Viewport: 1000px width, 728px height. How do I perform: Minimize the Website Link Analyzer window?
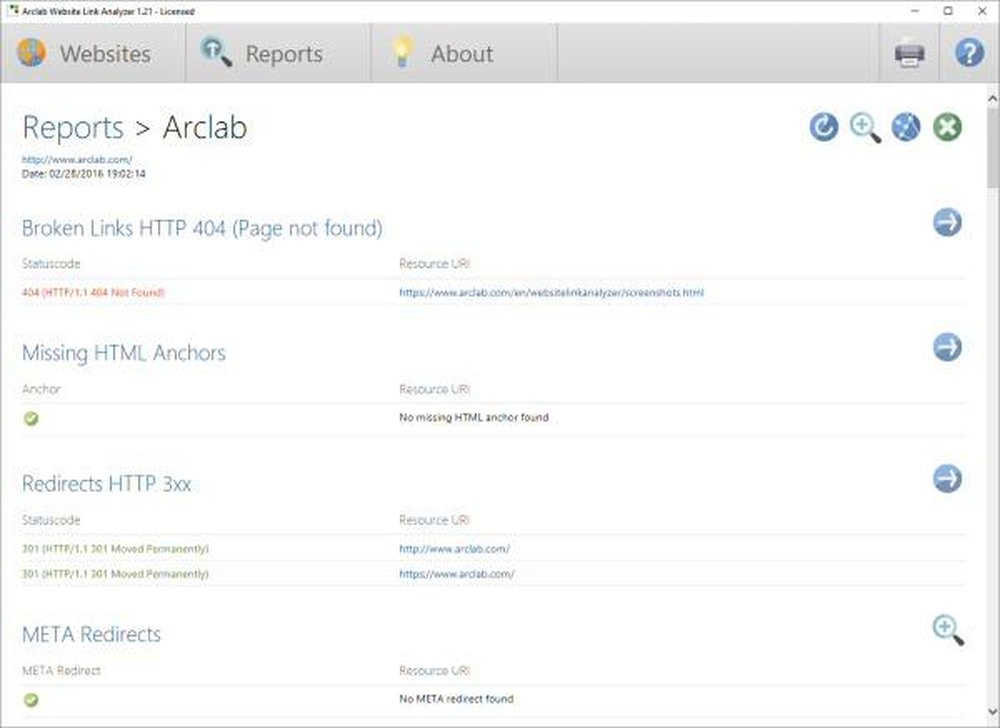(x=915, y=11)
